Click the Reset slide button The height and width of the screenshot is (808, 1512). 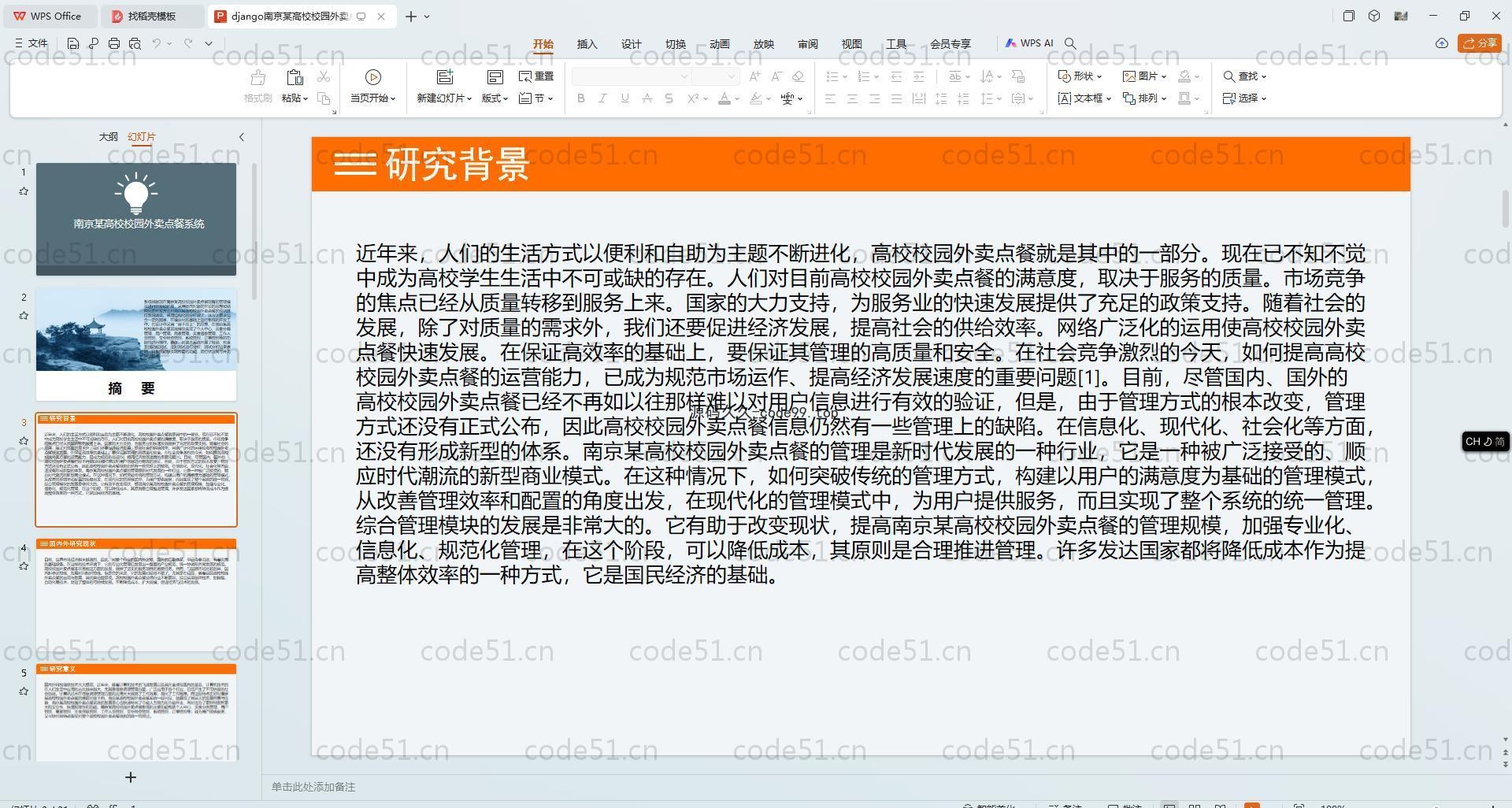pyautogui.click(x=536, y=76)
